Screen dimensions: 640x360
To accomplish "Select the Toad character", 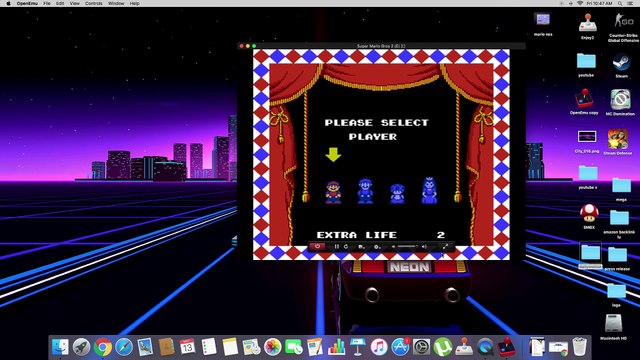I will [x=397, y=193].
